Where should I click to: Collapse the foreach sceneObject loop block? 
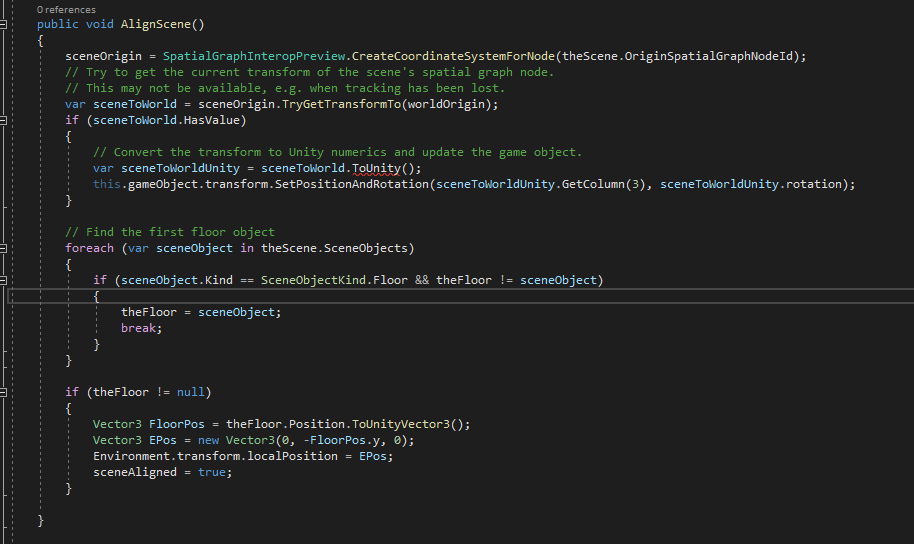[3, 248]
